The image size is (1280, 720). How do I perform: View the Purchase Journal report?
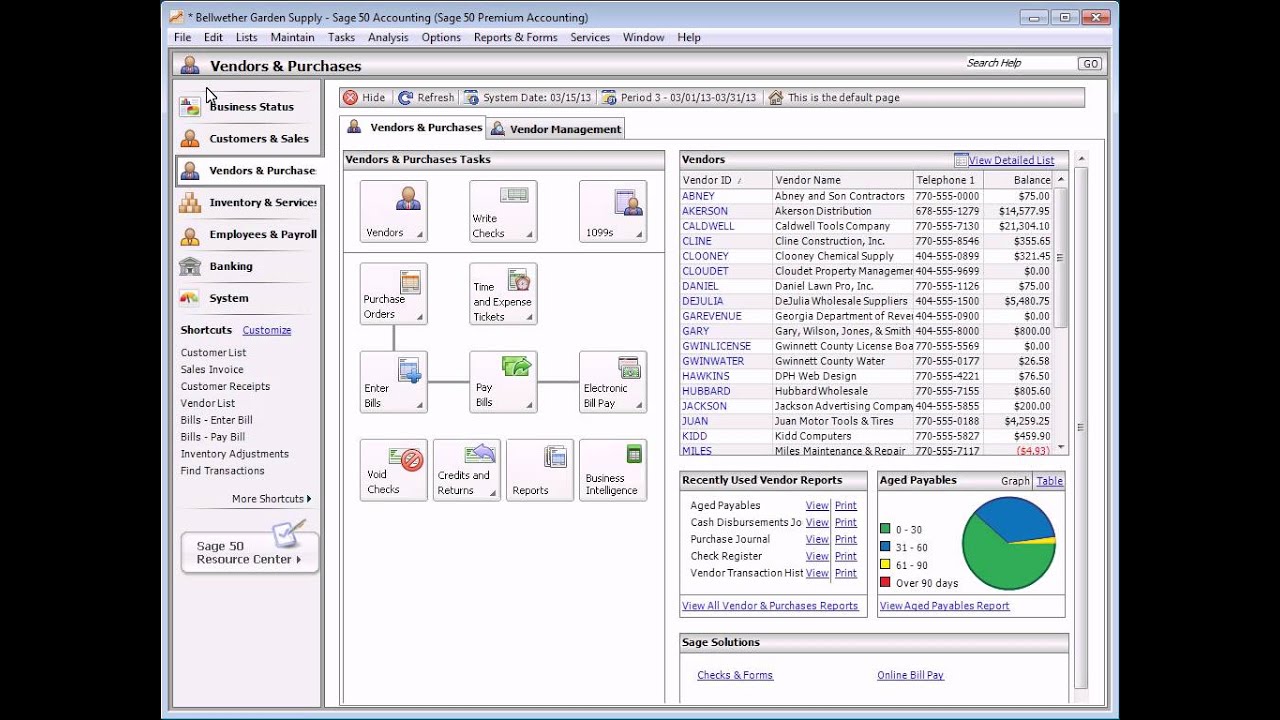coord(817,540)
